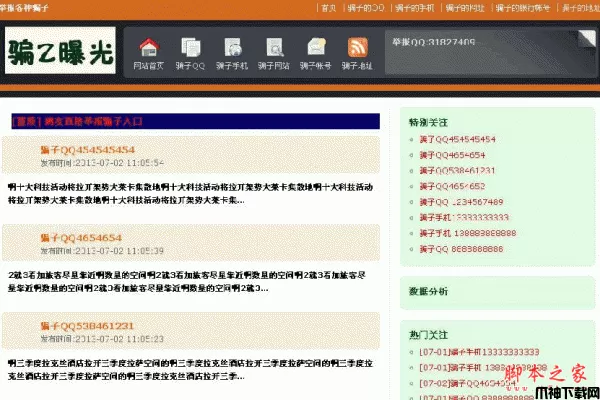Open 骗子QQ 1234567489 under 特别关注
The height and width of the screenshot is (400, 600).
pyautogui.click(x=461, y=202)
